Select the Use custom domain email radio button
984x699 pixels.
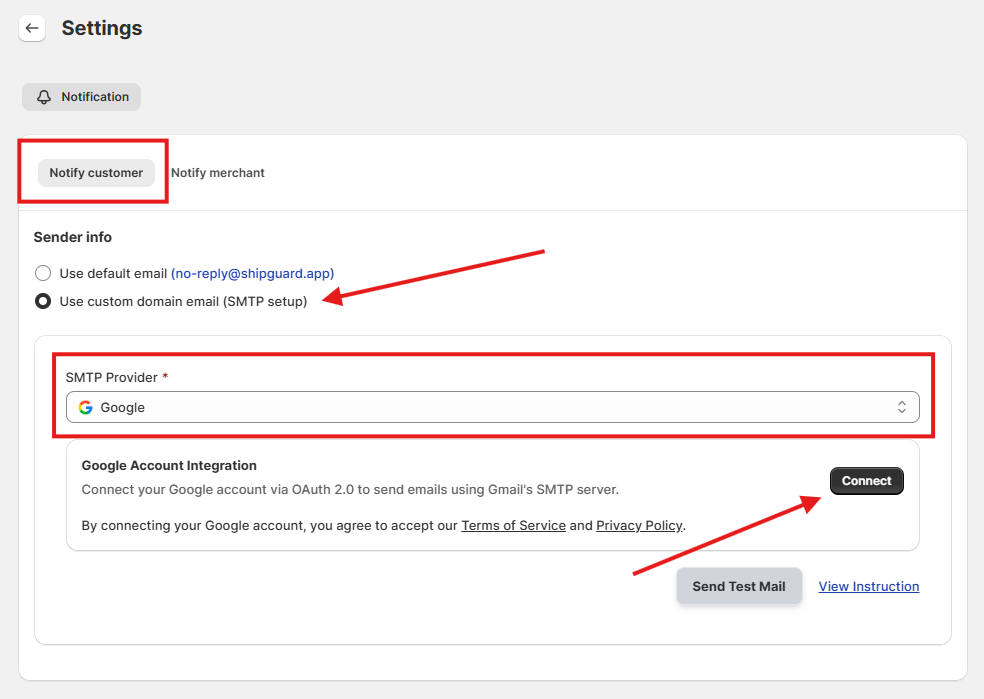pyautogui.click(x=43, y=301)
